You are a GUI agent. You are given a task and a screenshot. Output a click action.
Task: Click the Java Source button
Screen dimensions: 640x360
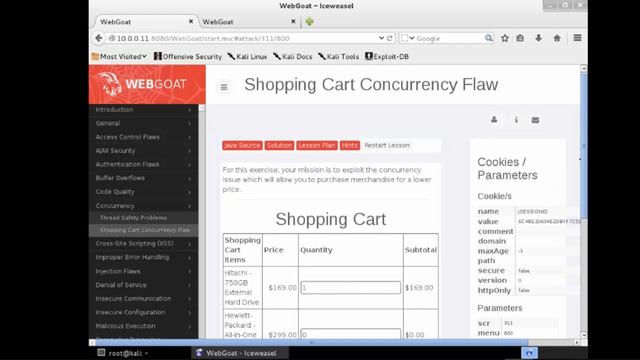point(242,145)
